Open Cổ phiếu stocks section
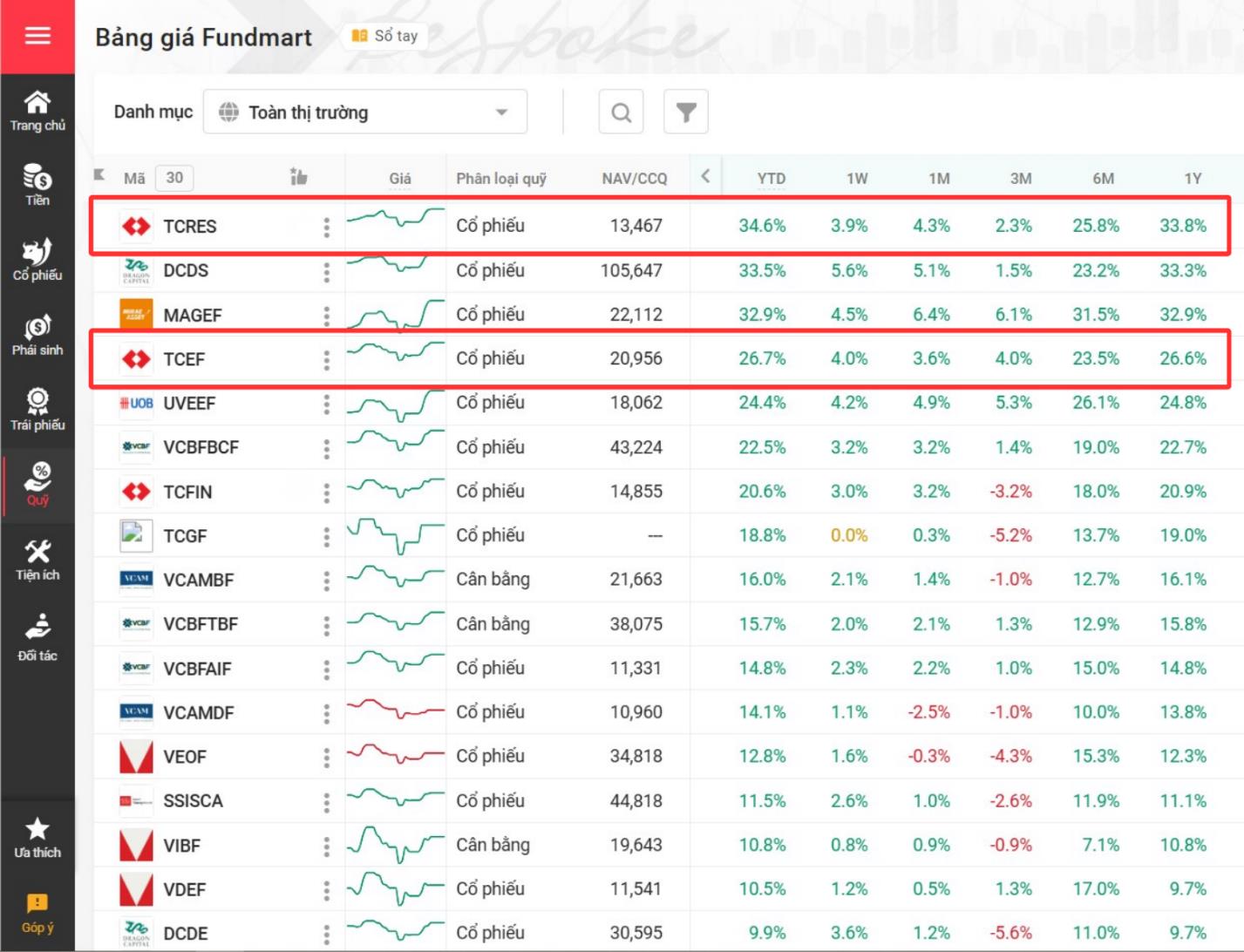Screen dimensions: 1244x952 point(37,260)
